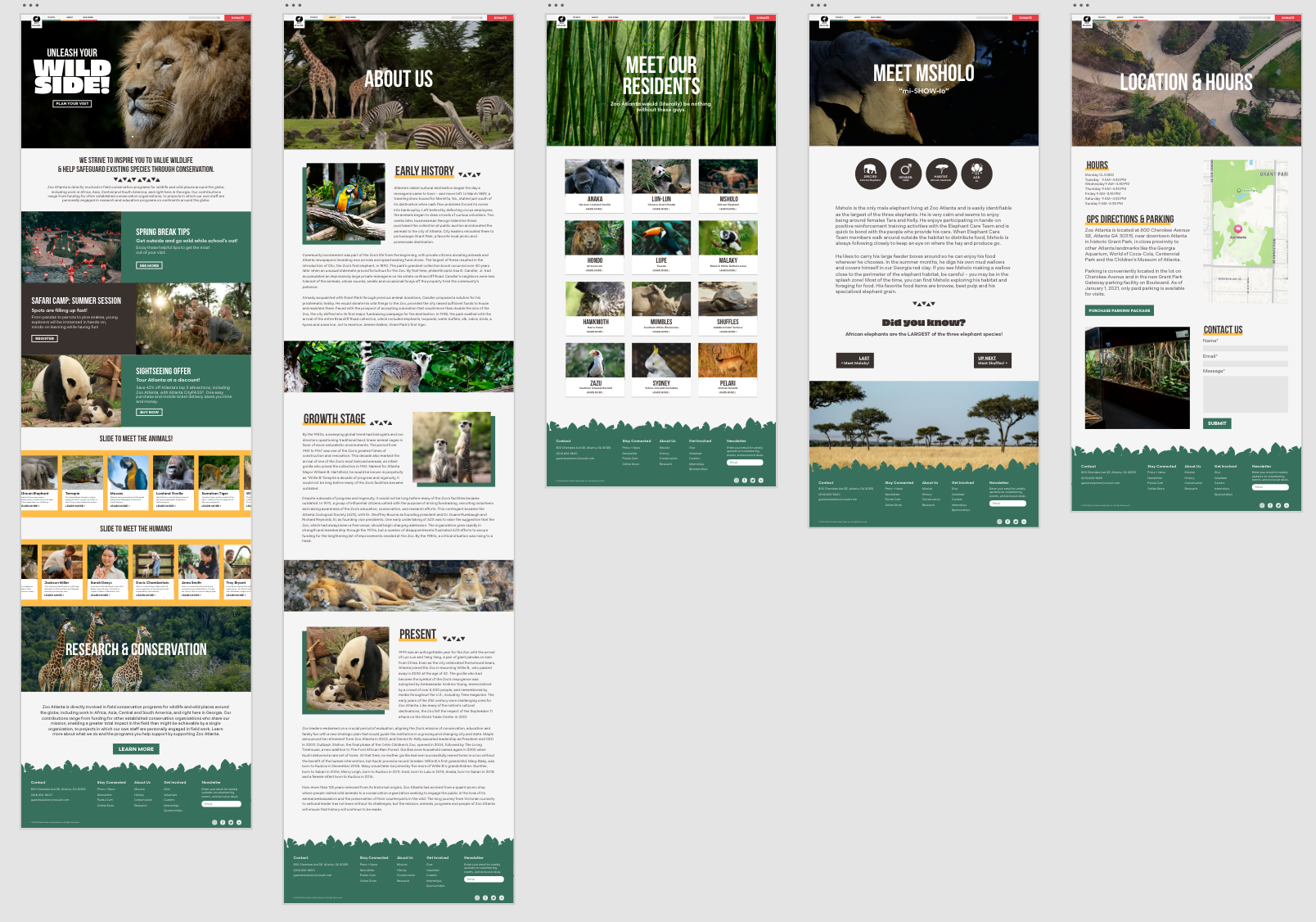The image size is (1316, 922).
Task: Open Facebook icon in About Us footer
Action: point(485,897)
